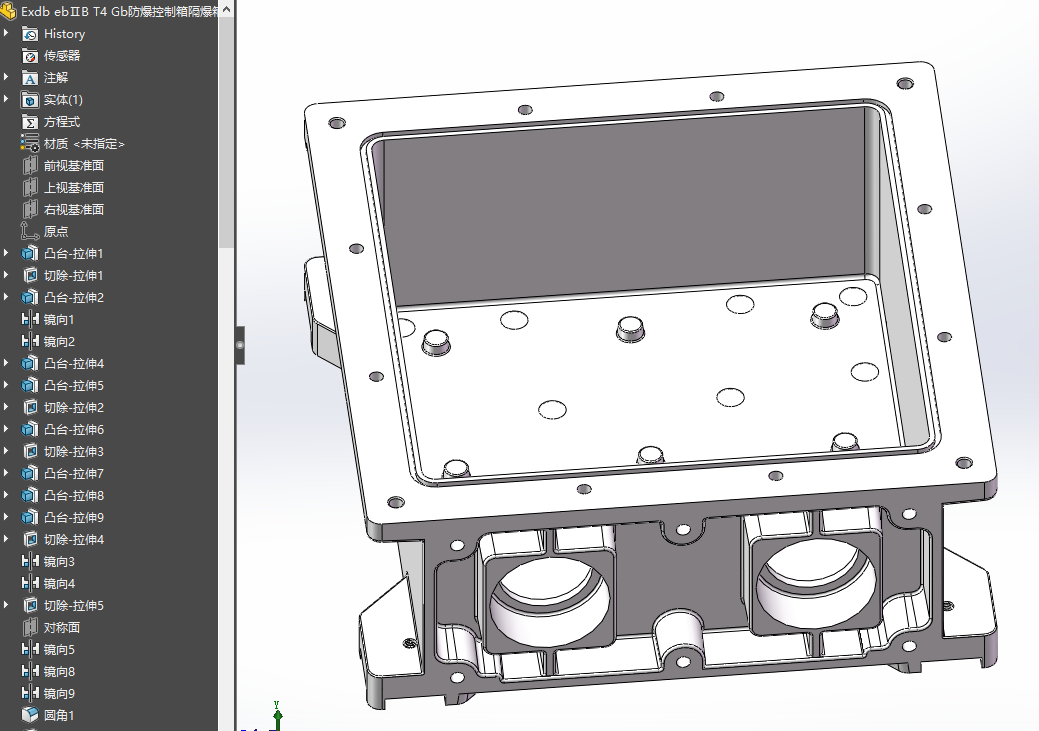Click the 切除-拉伸1 cut icon
The height and width of the screenshot is (731, 1039).
[x=30, y=275]
